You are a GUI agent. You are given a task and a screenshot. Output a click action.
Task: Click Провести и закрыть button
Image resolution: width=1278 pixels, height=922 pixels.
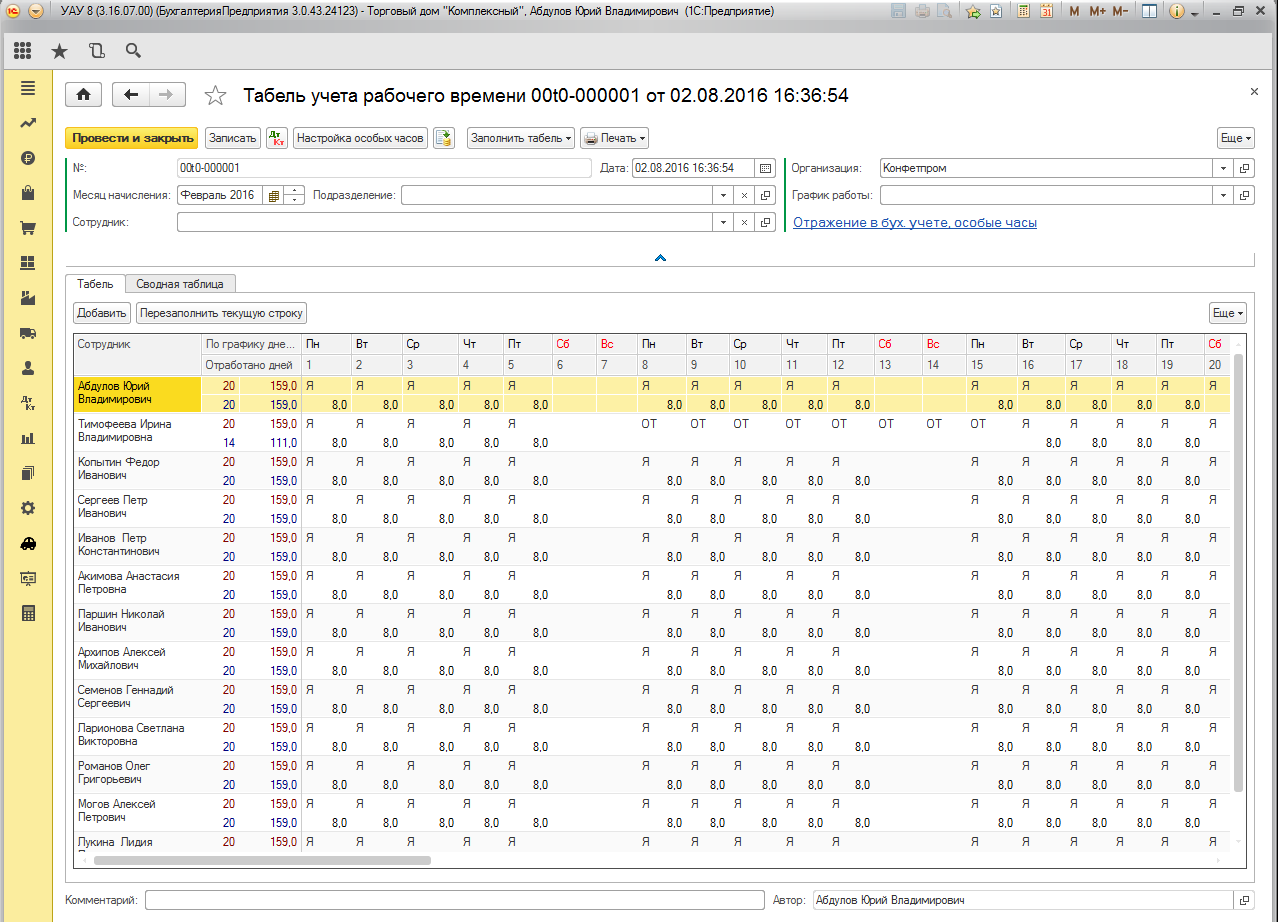132,138
